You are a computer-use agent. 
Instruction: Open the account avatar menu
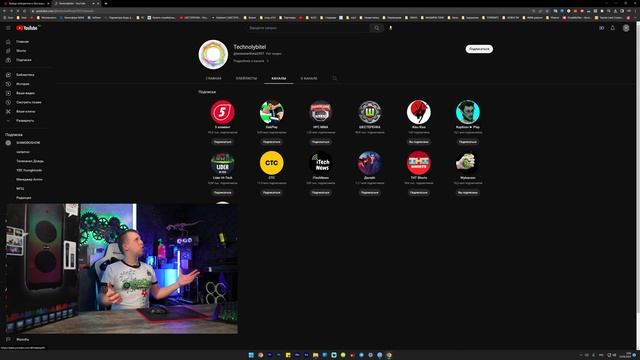point(626,28)
